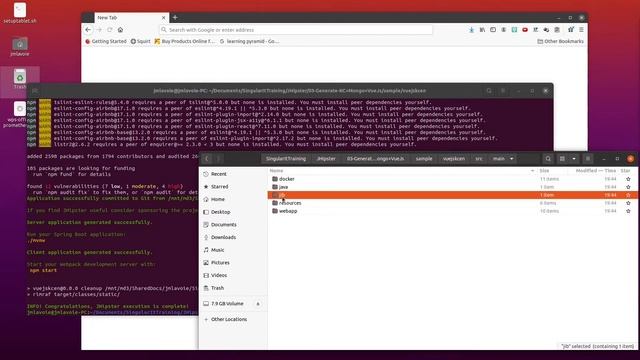Viewport: 640px width, 360px height.
Task: Navigate to vuejskcen path segment
Action: pyautogui.click(x=454, y=159)
